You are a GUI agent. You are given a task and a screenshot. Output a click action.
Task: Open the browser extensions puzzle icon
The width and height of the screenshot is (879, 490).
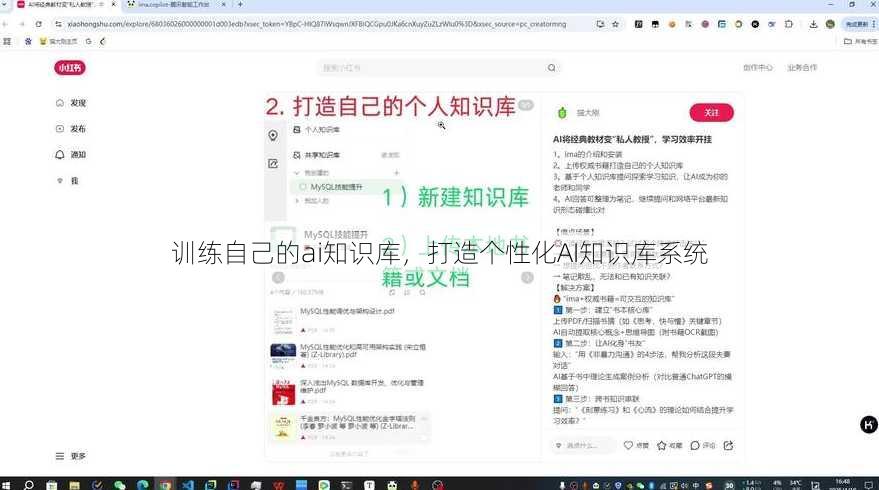point(789,24)
